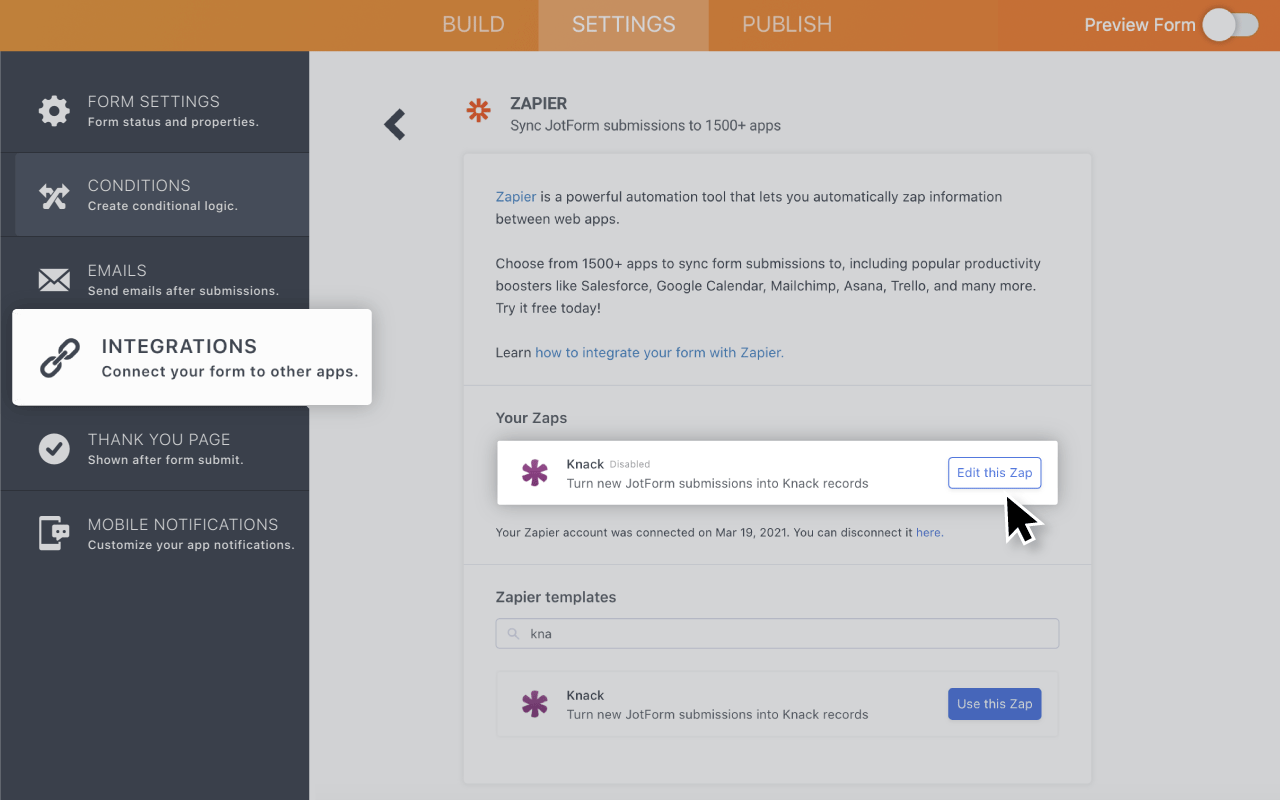Select the Conditions wrench icon
The height and width of the screenshot is (800, 1280).
(54, 195)
